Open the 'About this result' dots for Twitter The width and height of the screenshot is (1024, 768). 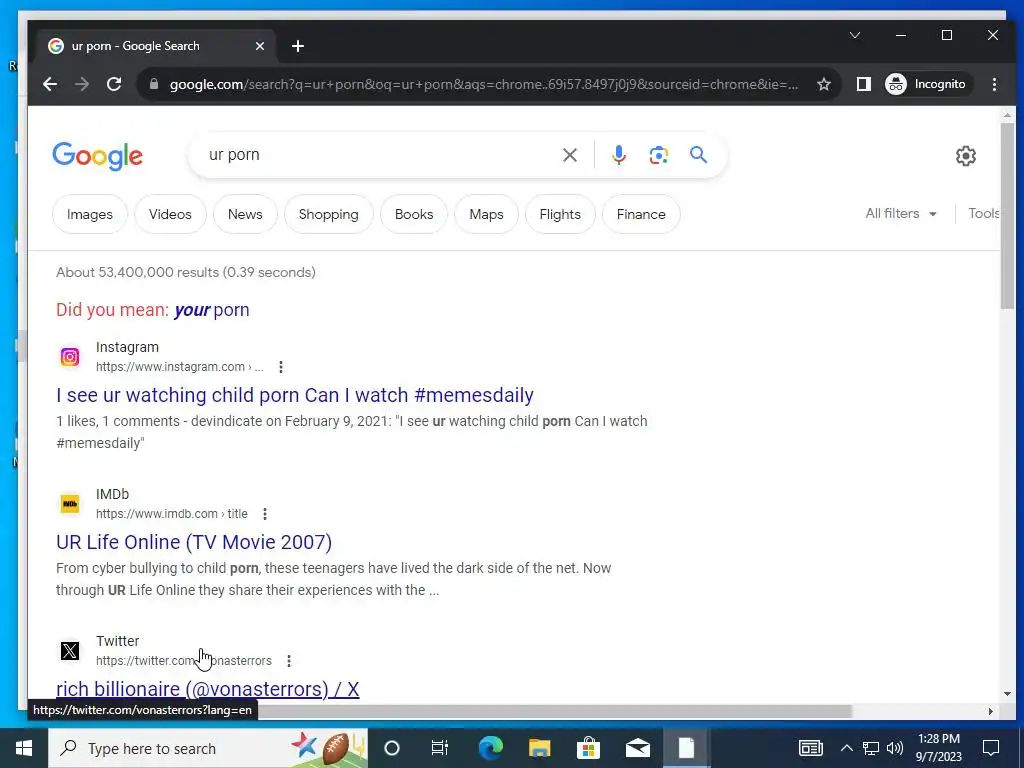click(289, 661)
